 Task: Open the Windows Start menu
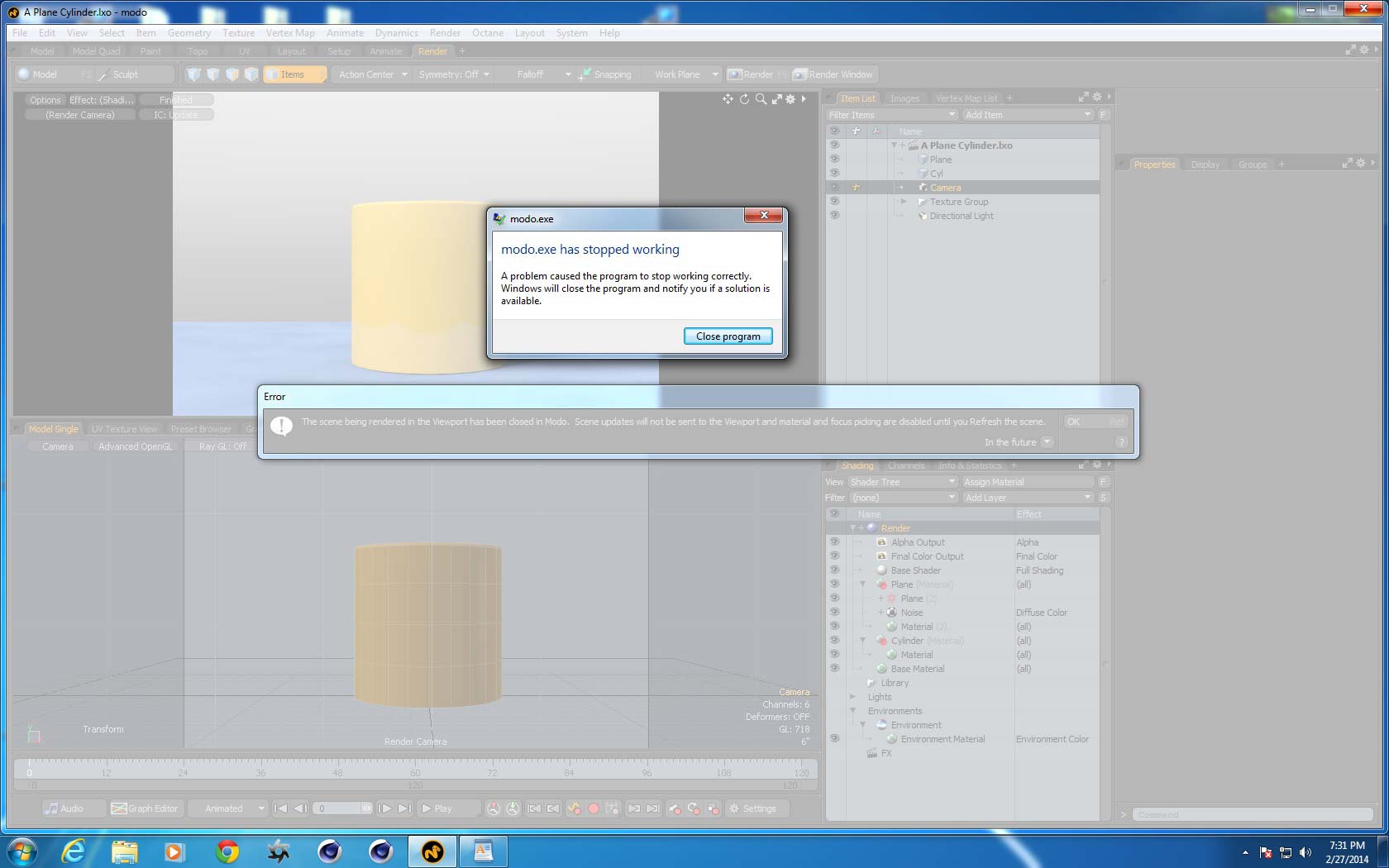[22, 851]
